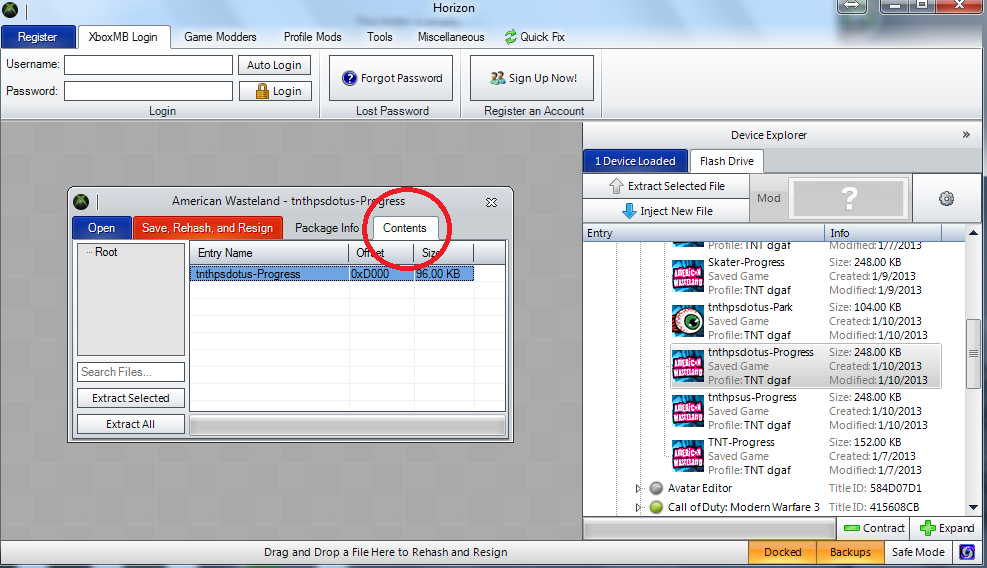The width and height of the screenshot is (987, 568).
Task: Click the Device Explorer vertical scrollbar handle
Action: (x=973, y=354)
